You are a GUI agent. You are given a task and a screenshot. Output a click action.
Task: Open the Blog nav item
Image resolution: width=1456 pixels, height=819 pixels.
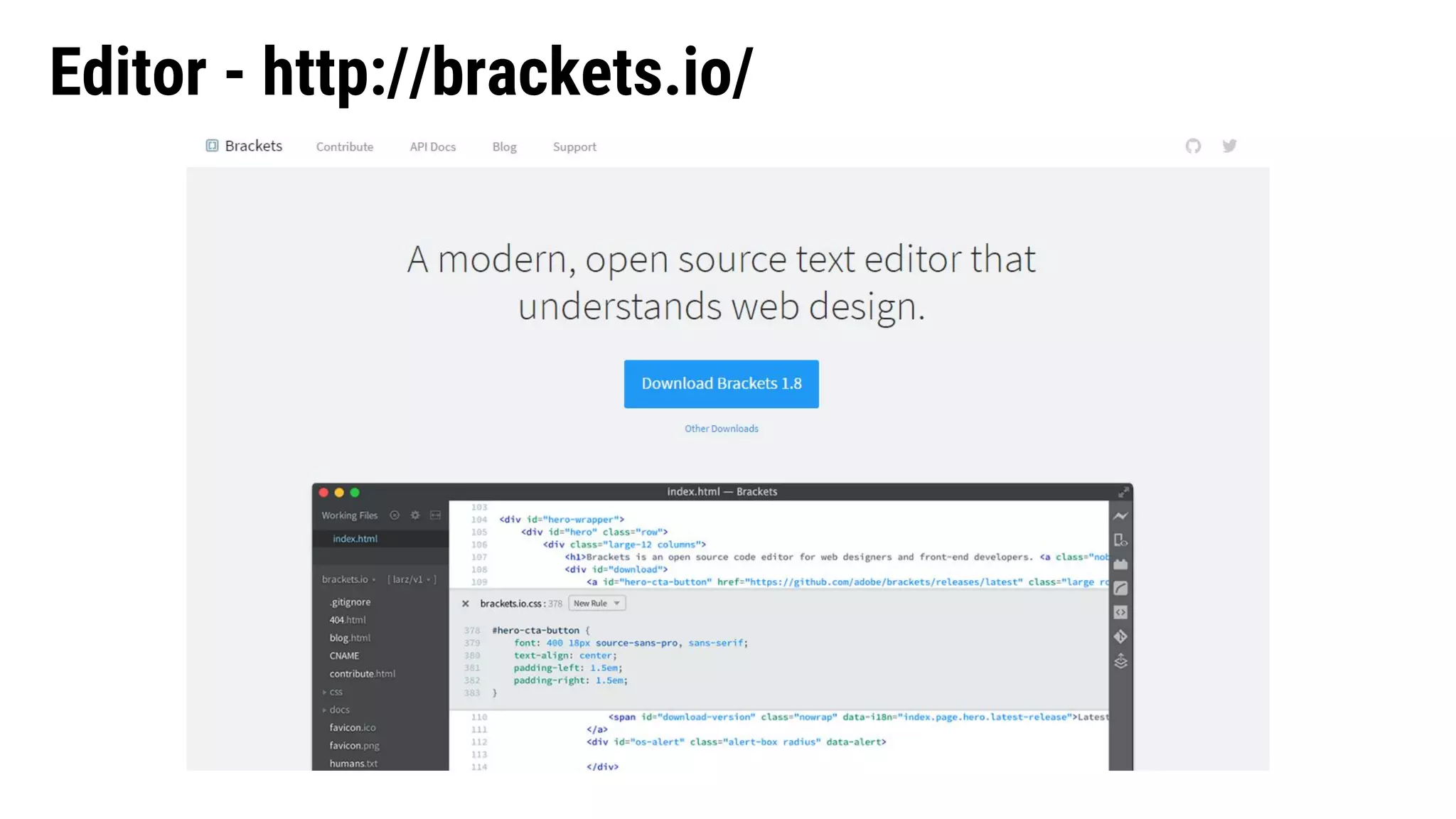[505, 146]
